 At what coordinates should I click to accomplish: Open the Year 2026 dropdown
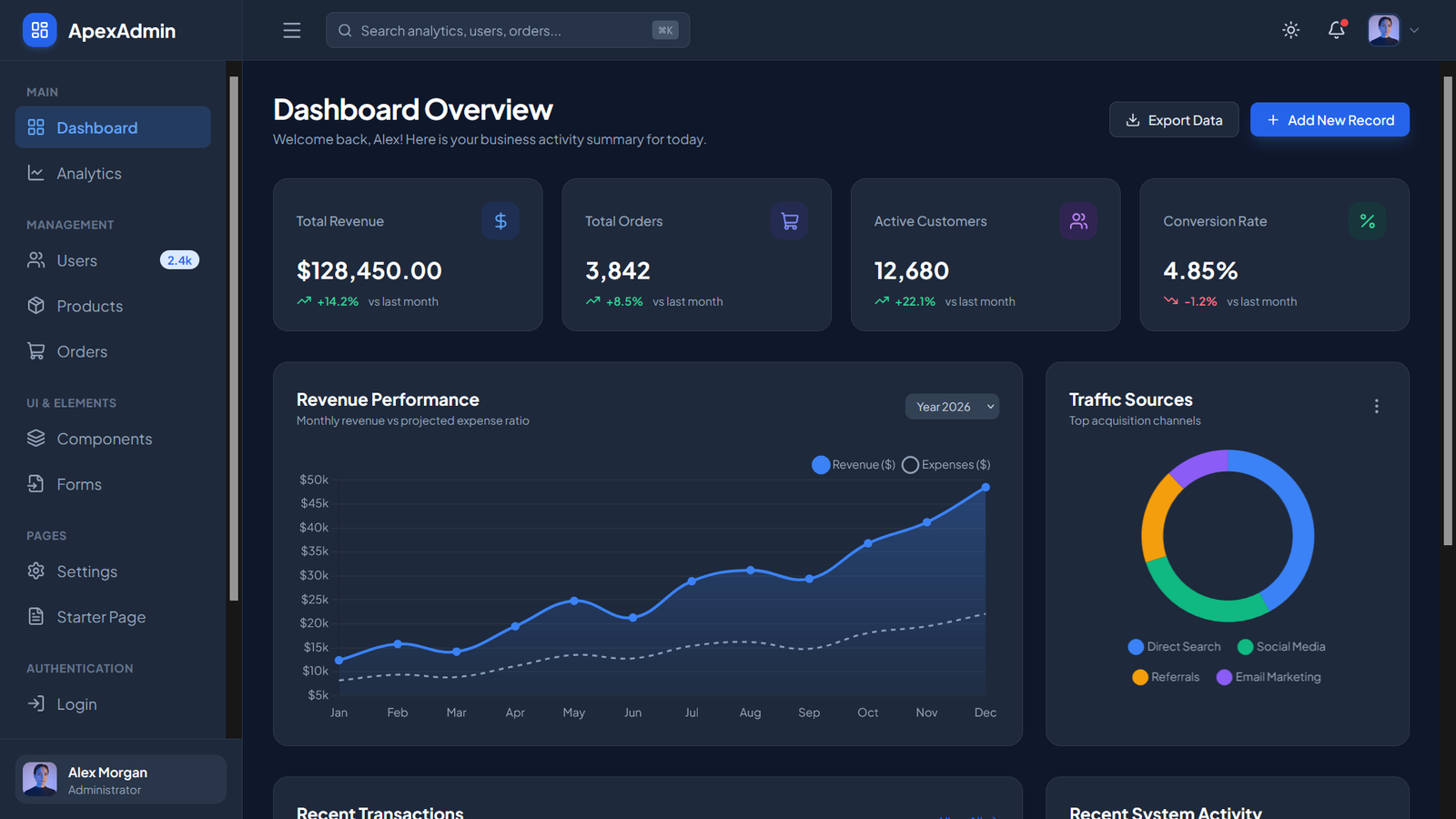click(952, 407)
